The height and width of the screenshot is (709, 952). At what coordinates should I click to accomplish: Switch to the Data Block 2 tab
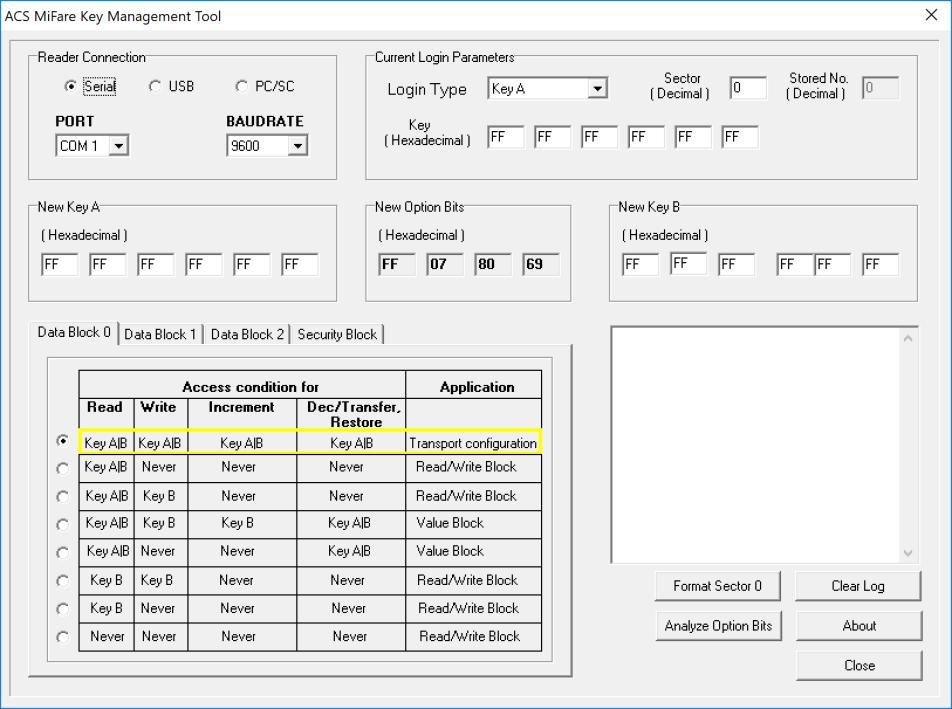pos(247,334)
